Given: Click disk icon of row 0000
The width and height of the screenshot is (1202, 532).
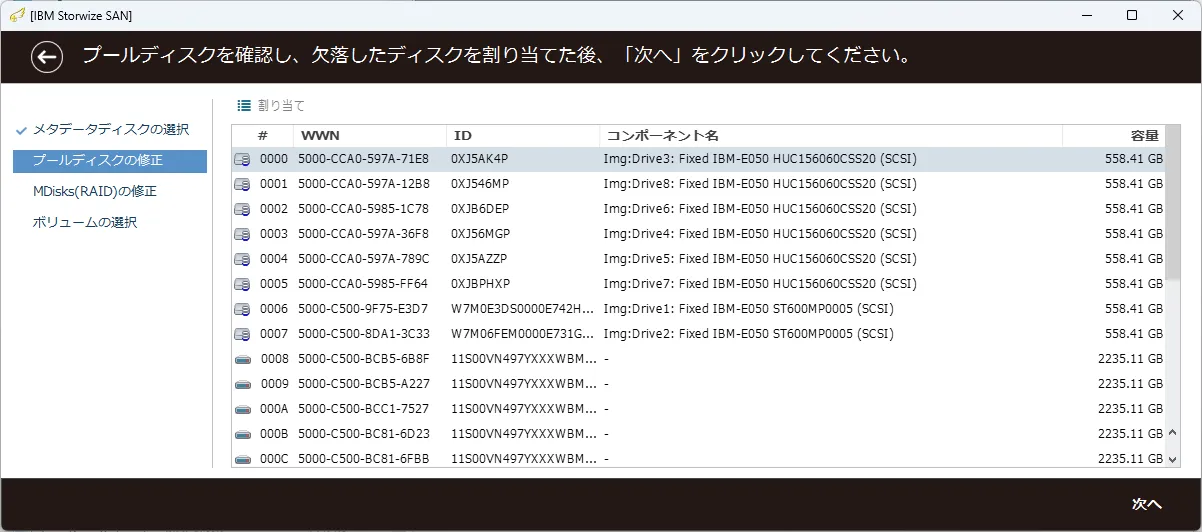Looking at the screenshot, I should click(242, 159).
